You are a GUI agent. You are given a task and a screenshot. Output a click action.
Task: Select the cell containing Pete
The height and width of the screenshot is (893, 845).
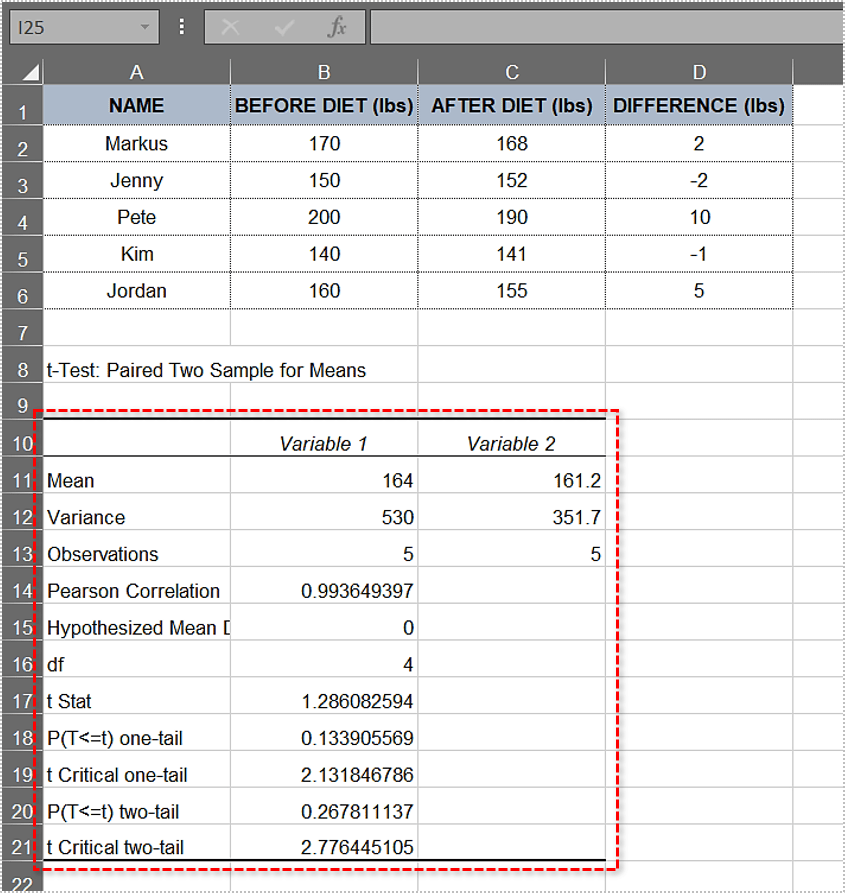[x=137, y=217]
